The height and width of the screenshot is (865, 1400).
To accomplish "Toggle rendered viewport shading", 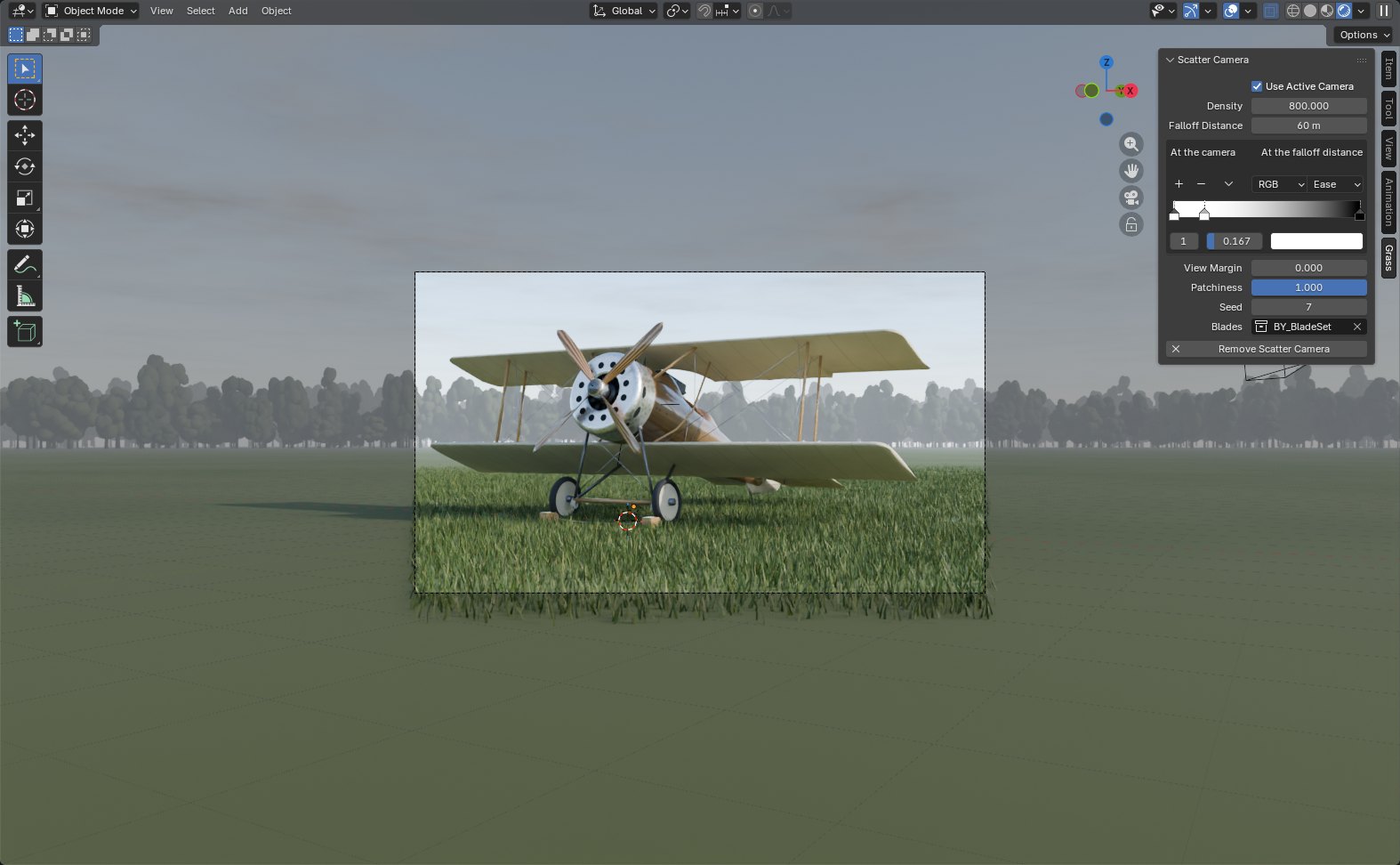I will click(x=1344, y=11).
